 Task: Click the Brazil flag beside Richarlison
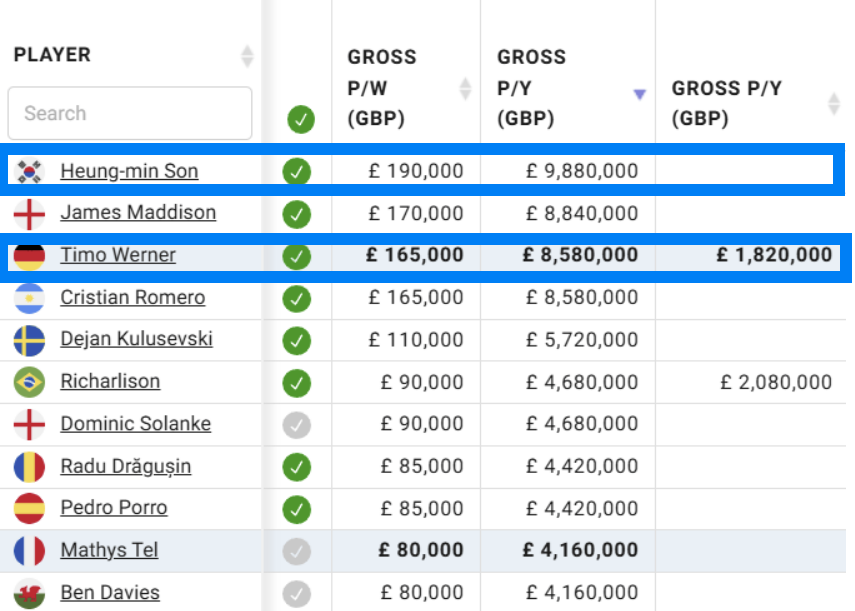click(x=29, y=382)
